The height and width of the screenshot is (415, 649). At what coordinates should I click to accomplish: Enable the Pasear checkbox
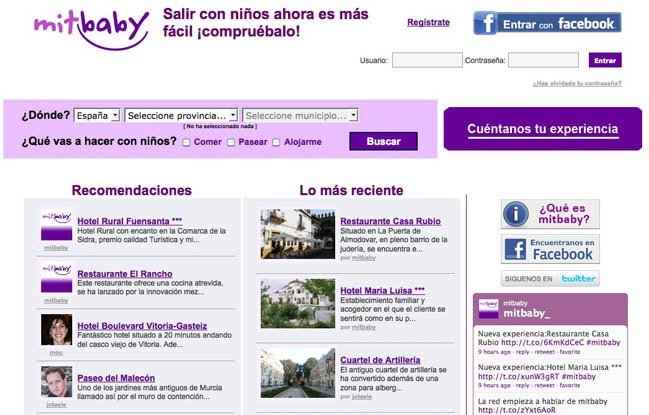231,143
